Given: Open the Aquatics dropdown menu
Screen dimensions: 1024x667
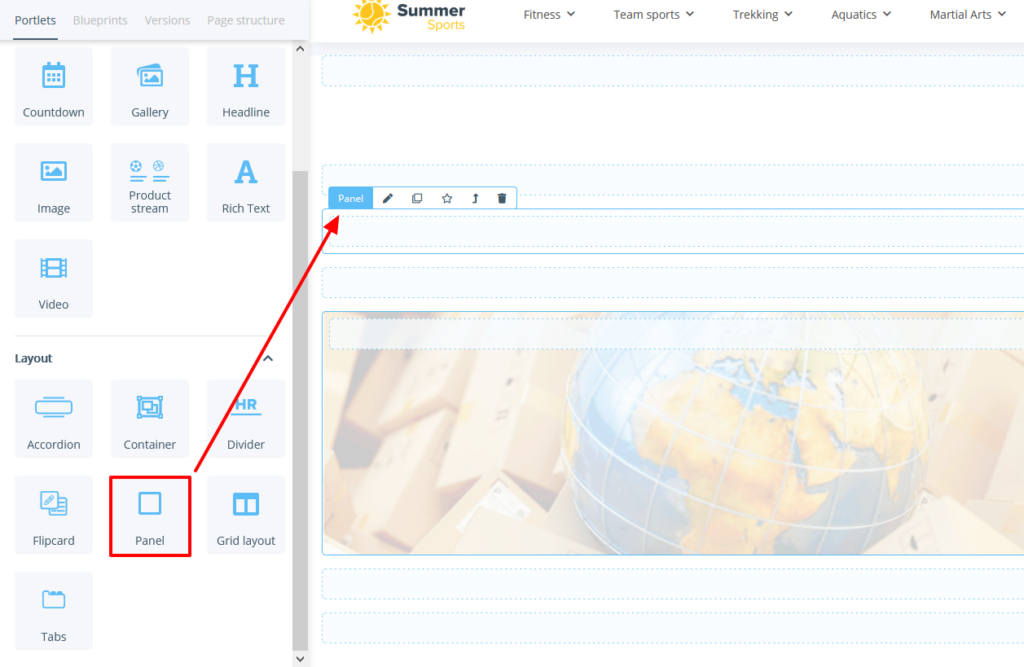Looking at the screenshot, I should [x=859, y=14].
